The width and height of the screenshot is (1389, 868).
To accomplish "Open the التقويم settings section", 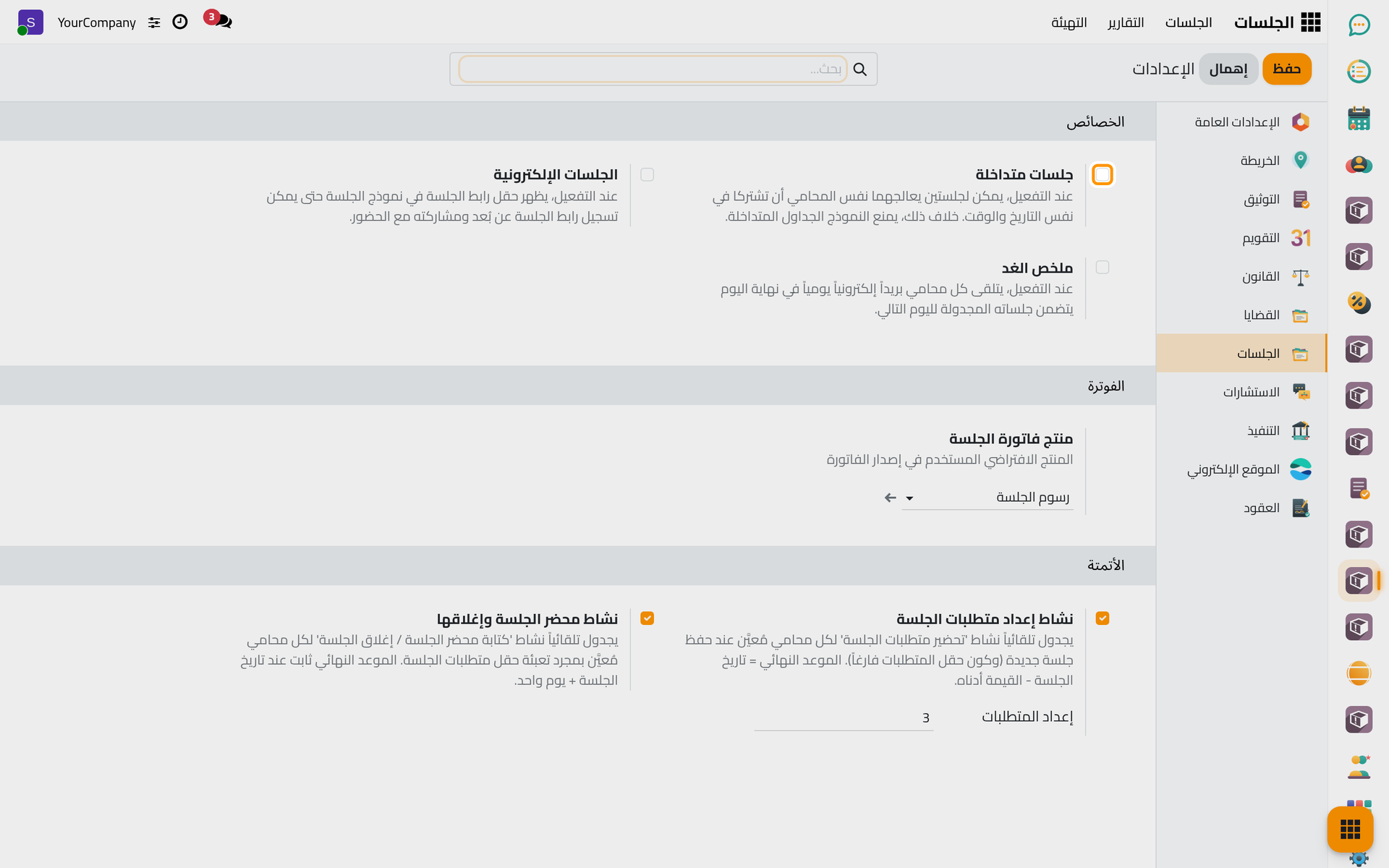I will (x=1241, y=238).
